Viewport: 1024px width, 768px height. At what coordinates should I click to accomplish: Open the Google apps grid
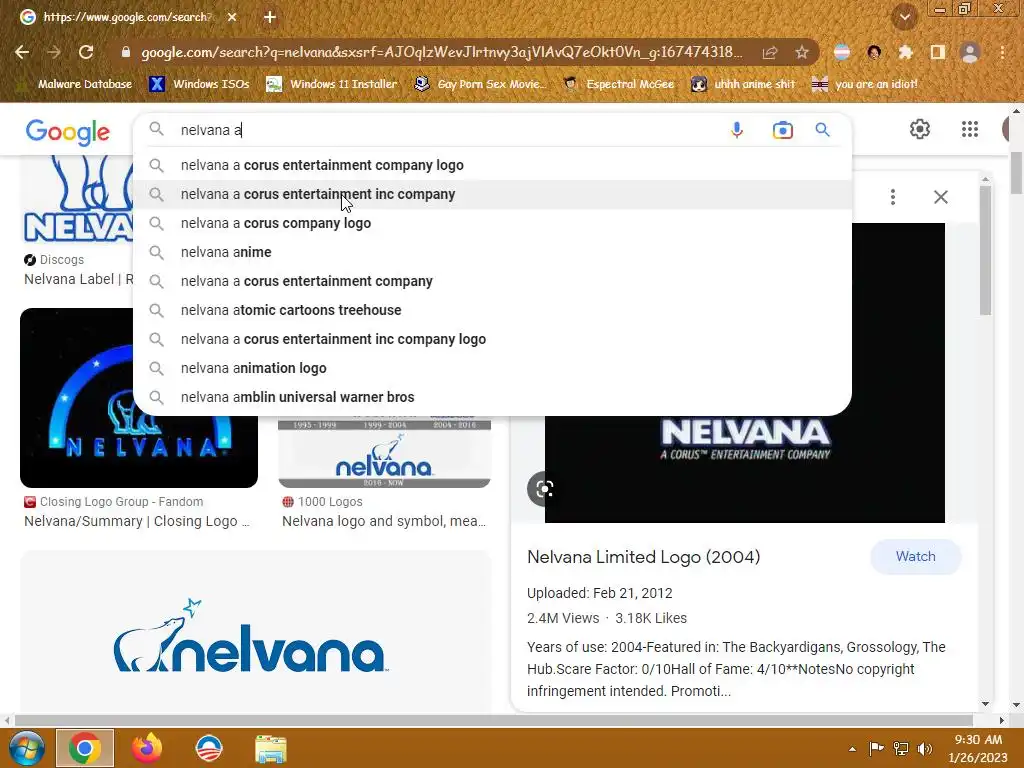click(970, 129)
